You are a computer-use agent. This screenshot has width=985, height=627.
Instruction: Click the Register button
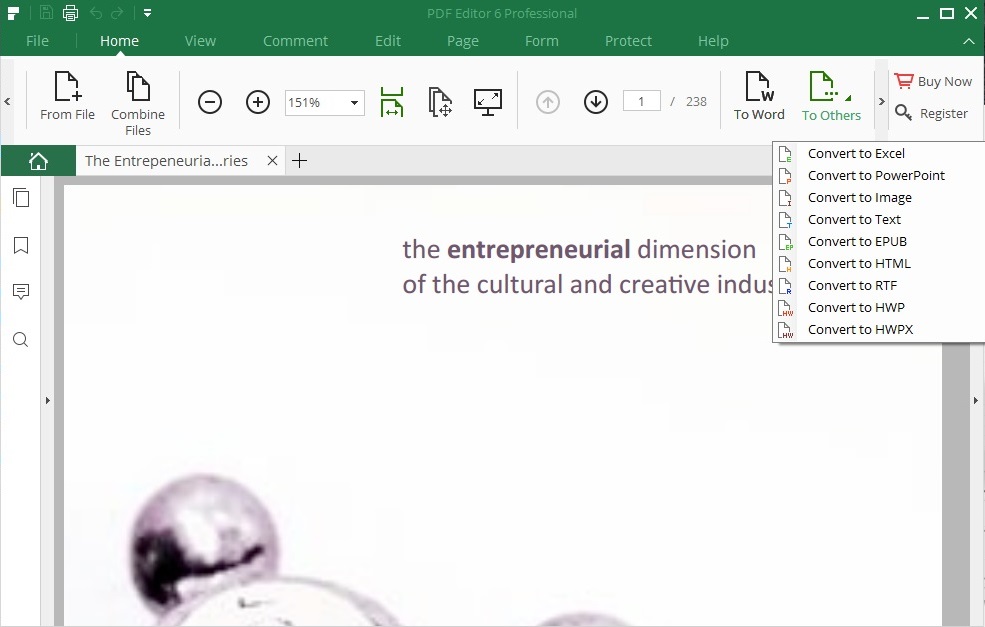[x=933, y=113]
